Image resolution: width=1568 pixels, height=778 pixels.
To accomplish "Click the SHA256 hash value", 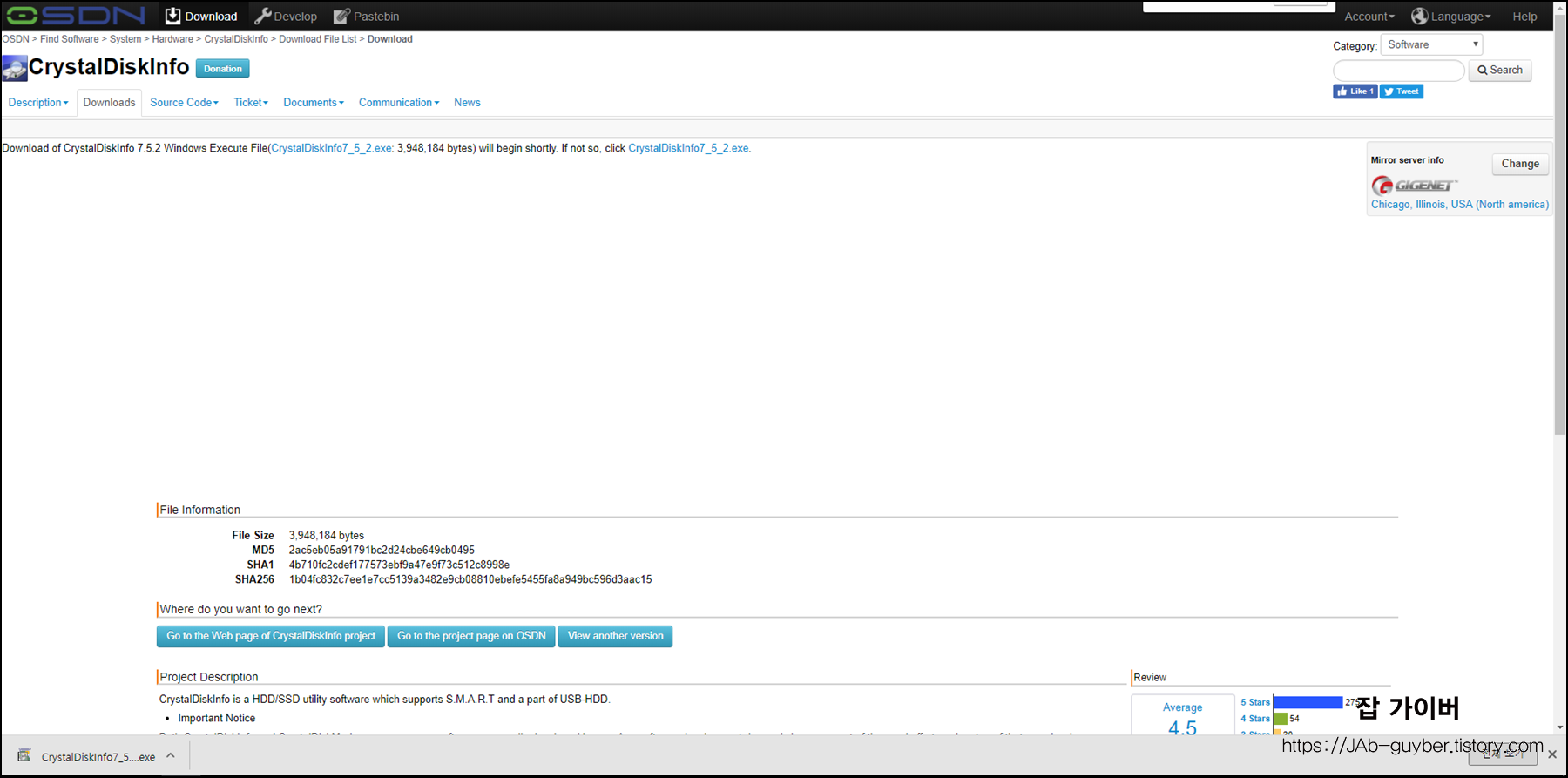I will coord(470,580).
